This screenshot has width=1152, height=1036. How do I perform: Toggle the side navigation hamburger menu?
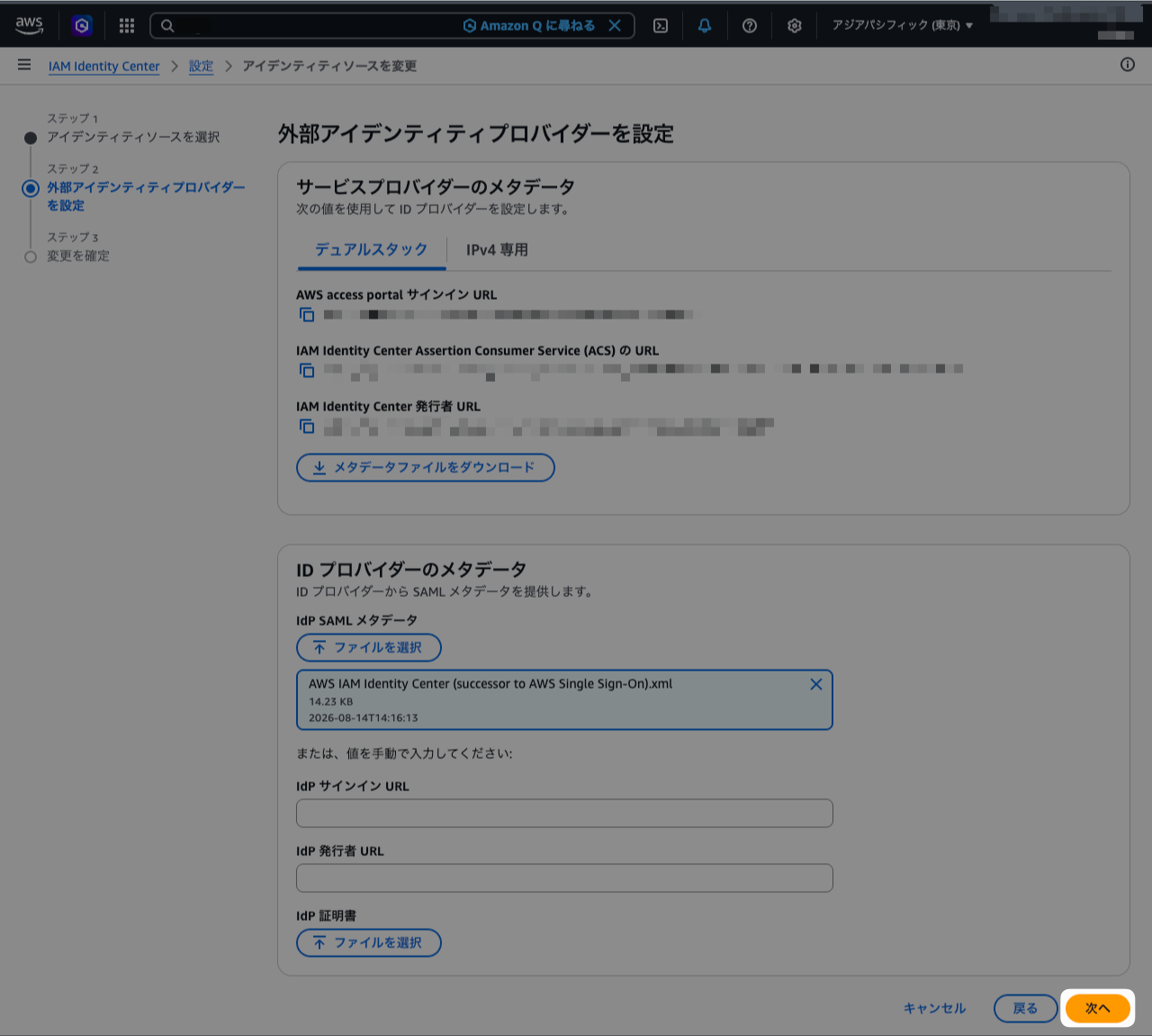24,65
